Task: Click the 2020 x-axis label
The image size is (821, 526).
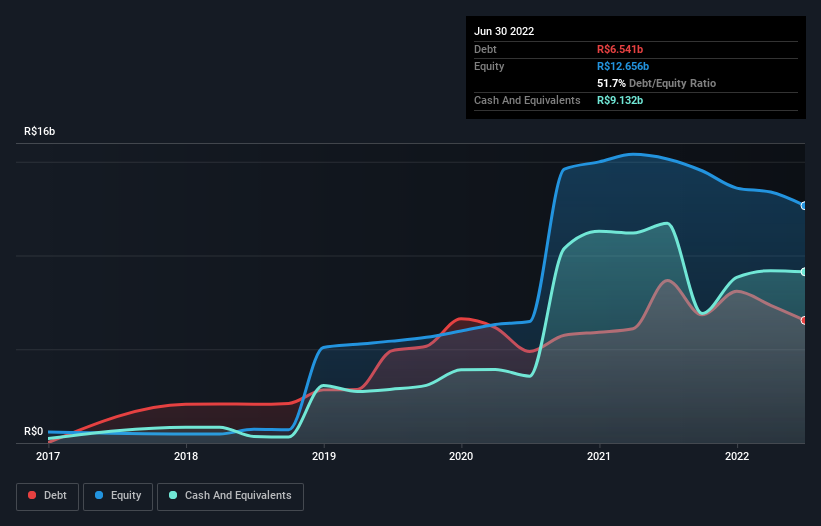Action: point(461,456)
